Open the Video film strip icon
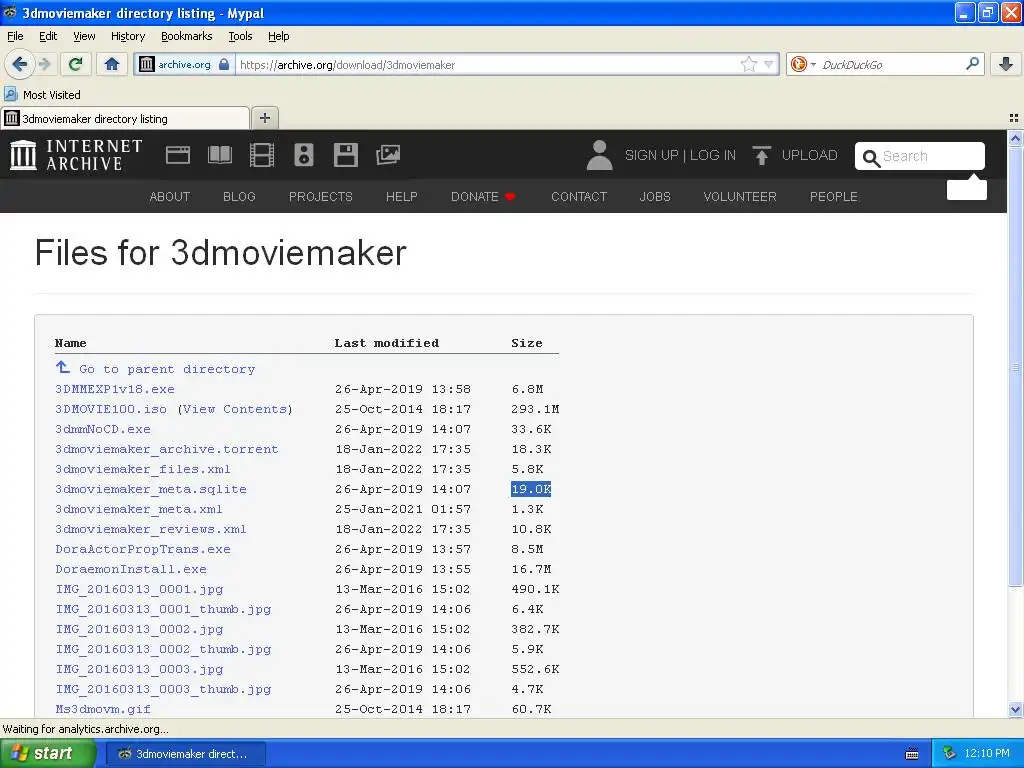 [262, 155]
